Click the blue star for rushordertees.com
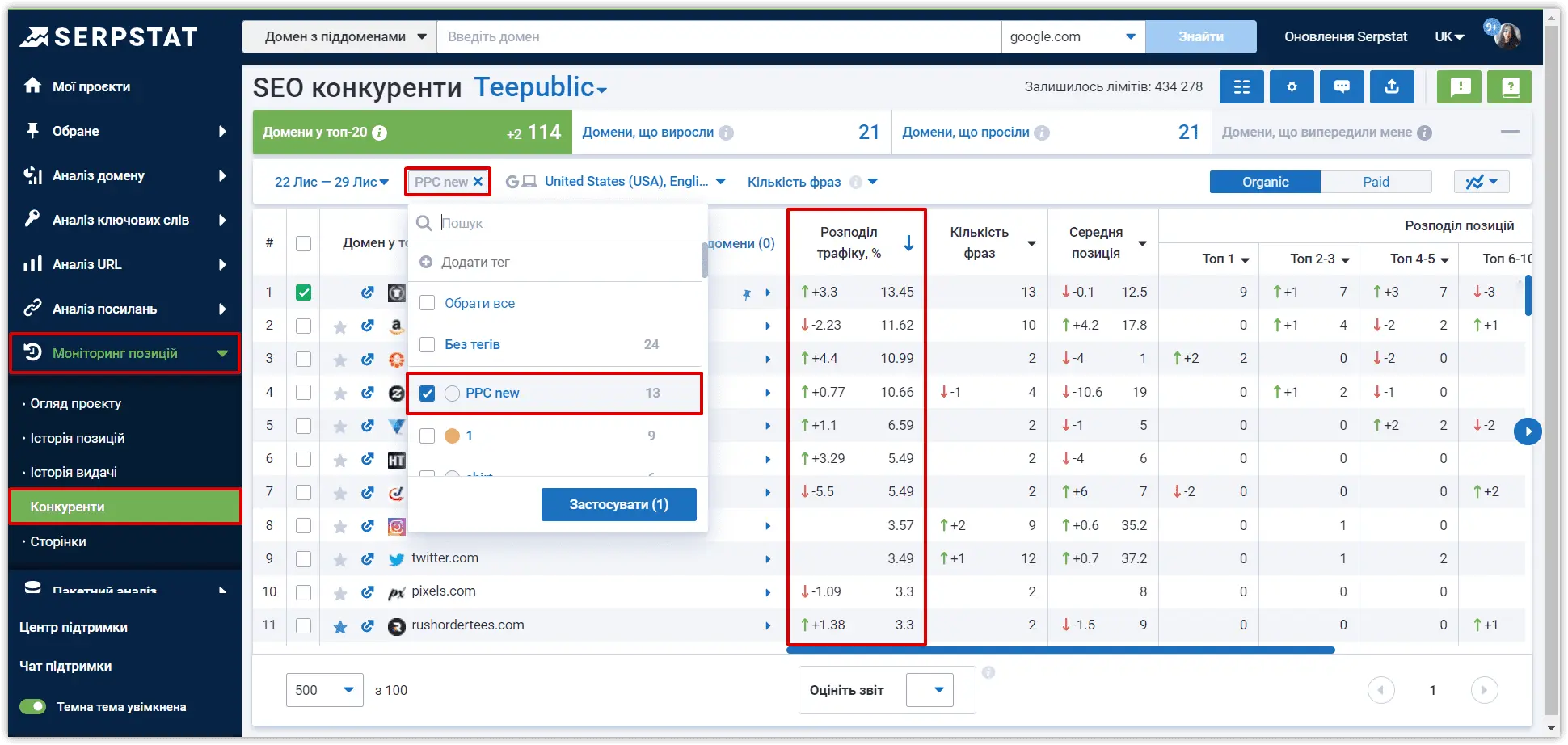 pyautogui.click(x=340, y=626)
